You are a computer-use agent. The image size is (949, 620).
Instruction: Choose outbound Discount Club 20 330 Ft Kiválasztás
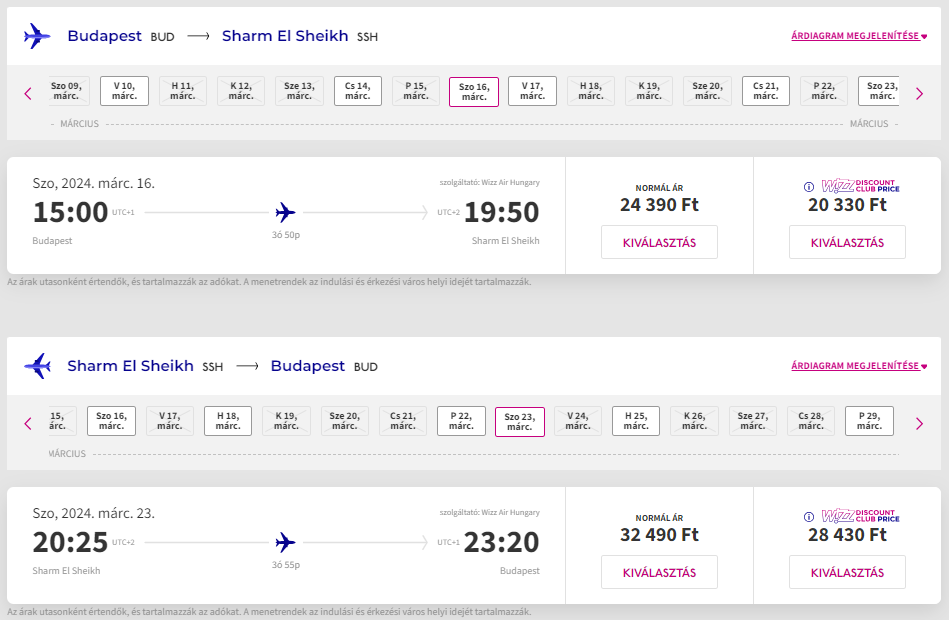click(847, 242)
